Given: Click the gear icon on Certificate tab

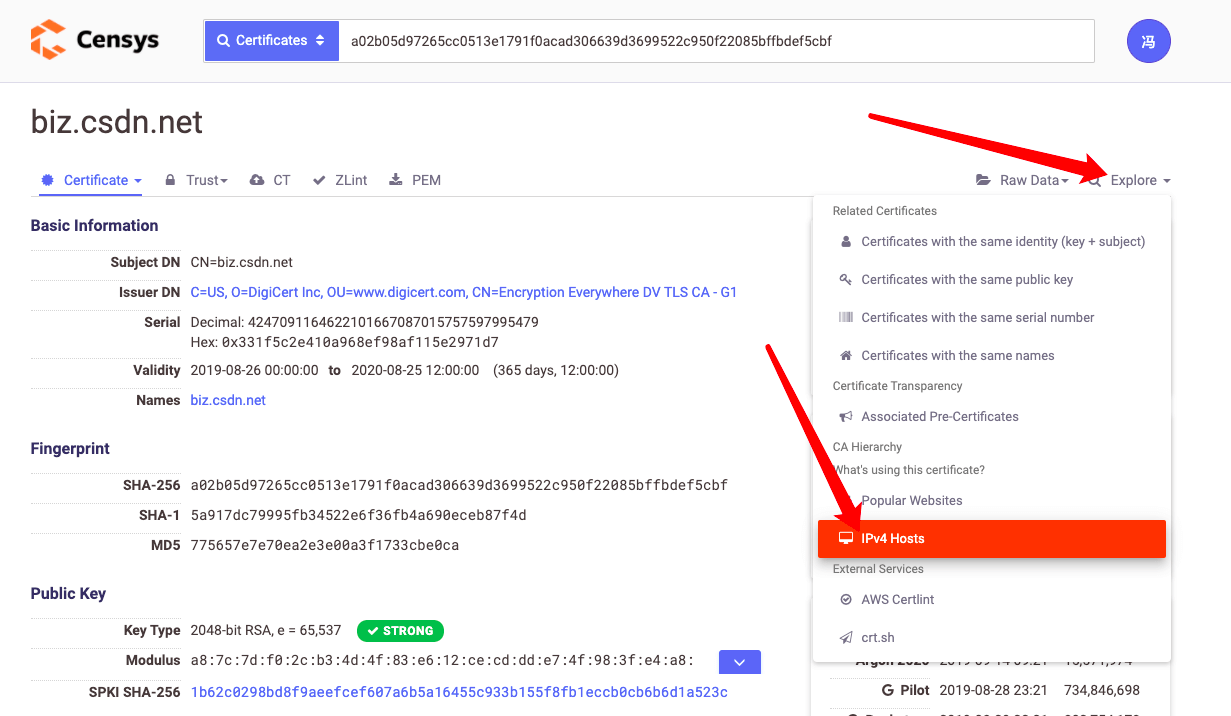Looking at the screenshot, I should click(47, 180).
